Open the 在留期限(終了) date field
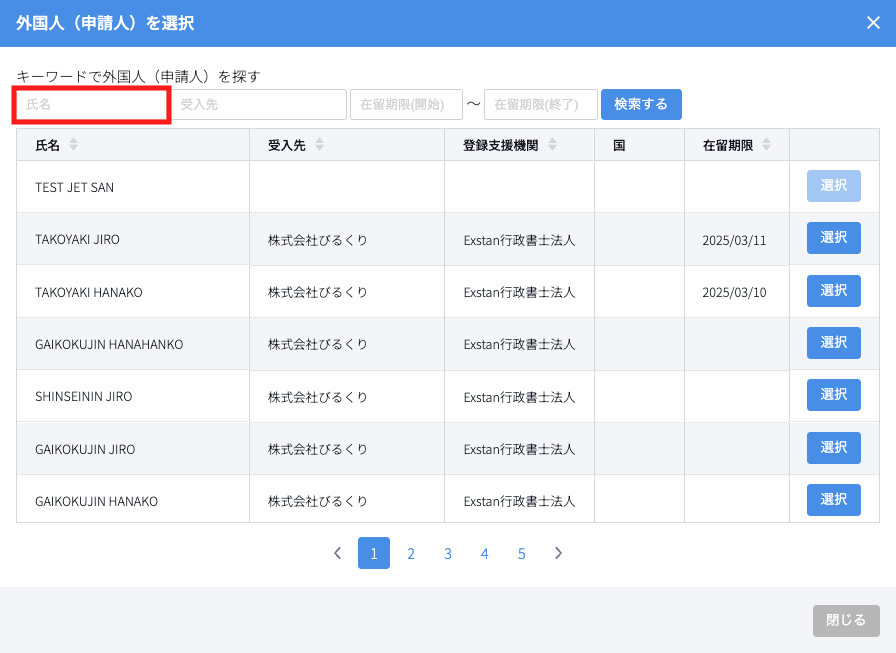The image size is (896, 653). tap(540, 105)
